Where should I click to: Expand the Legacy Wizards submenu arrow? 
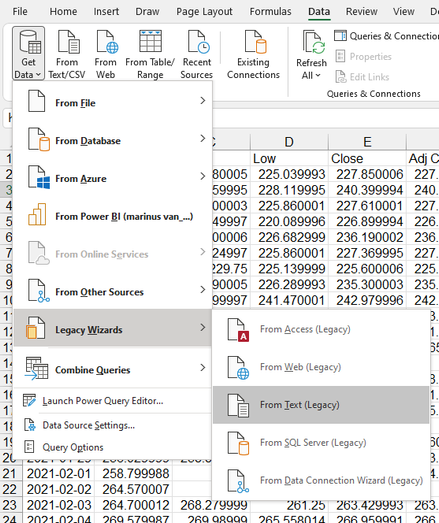click(202, 328)
